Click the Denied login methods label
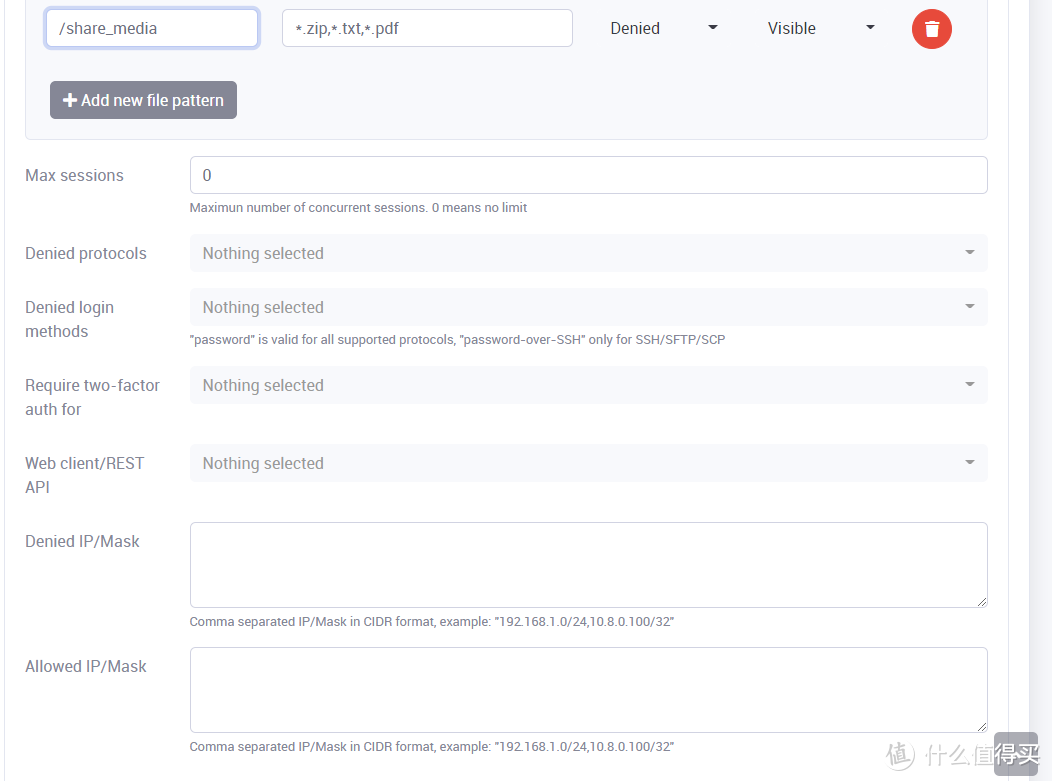This screenshot has width=1052, height=781. (x=70, y=319)
